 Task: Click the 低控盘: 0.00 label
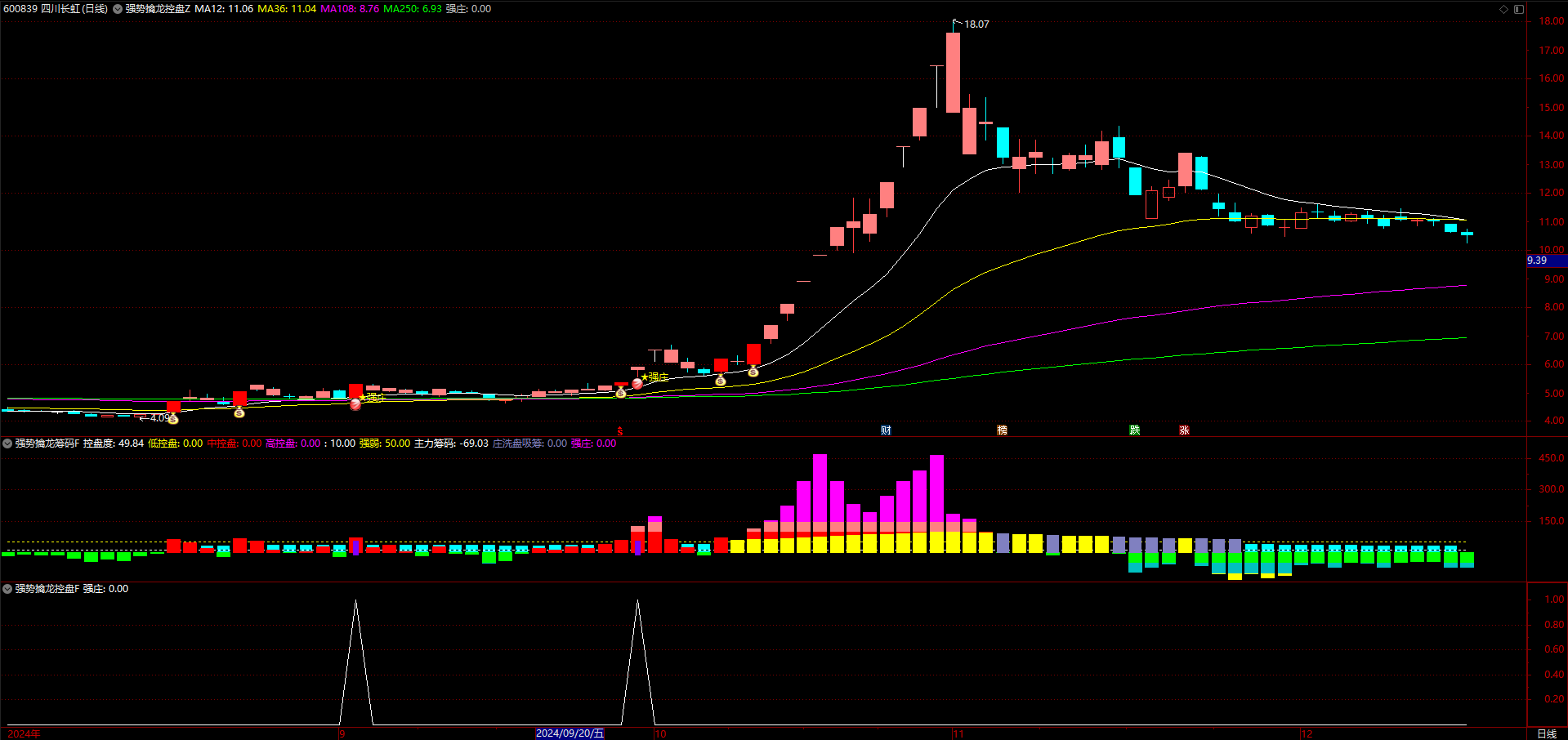pyautogui.click(x=175, y=444)
